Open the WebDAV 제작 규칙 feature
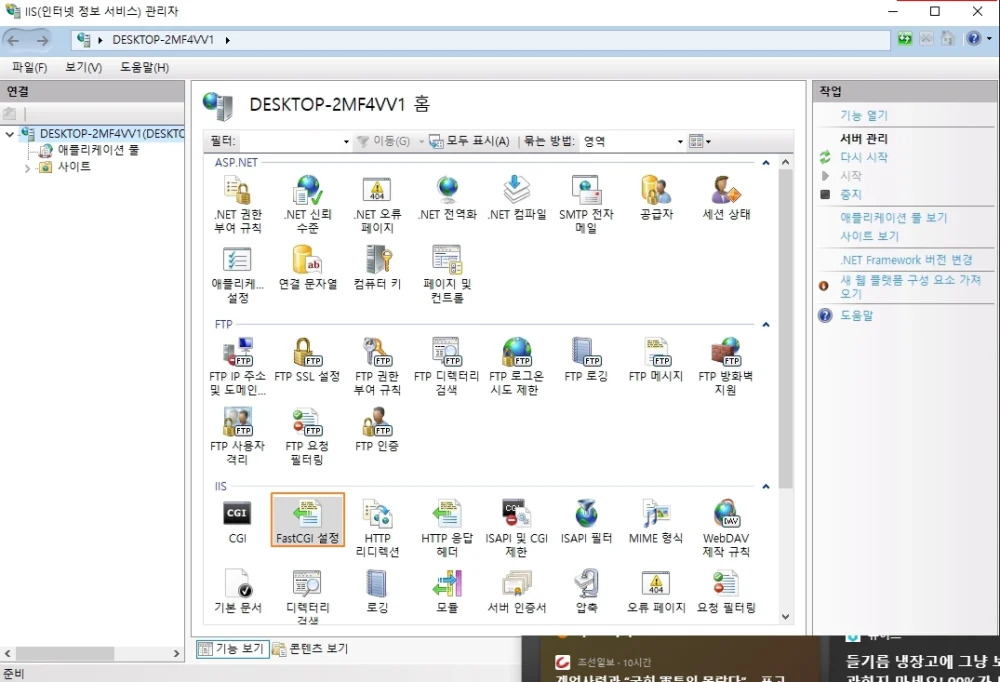 (x=726, y=528)
